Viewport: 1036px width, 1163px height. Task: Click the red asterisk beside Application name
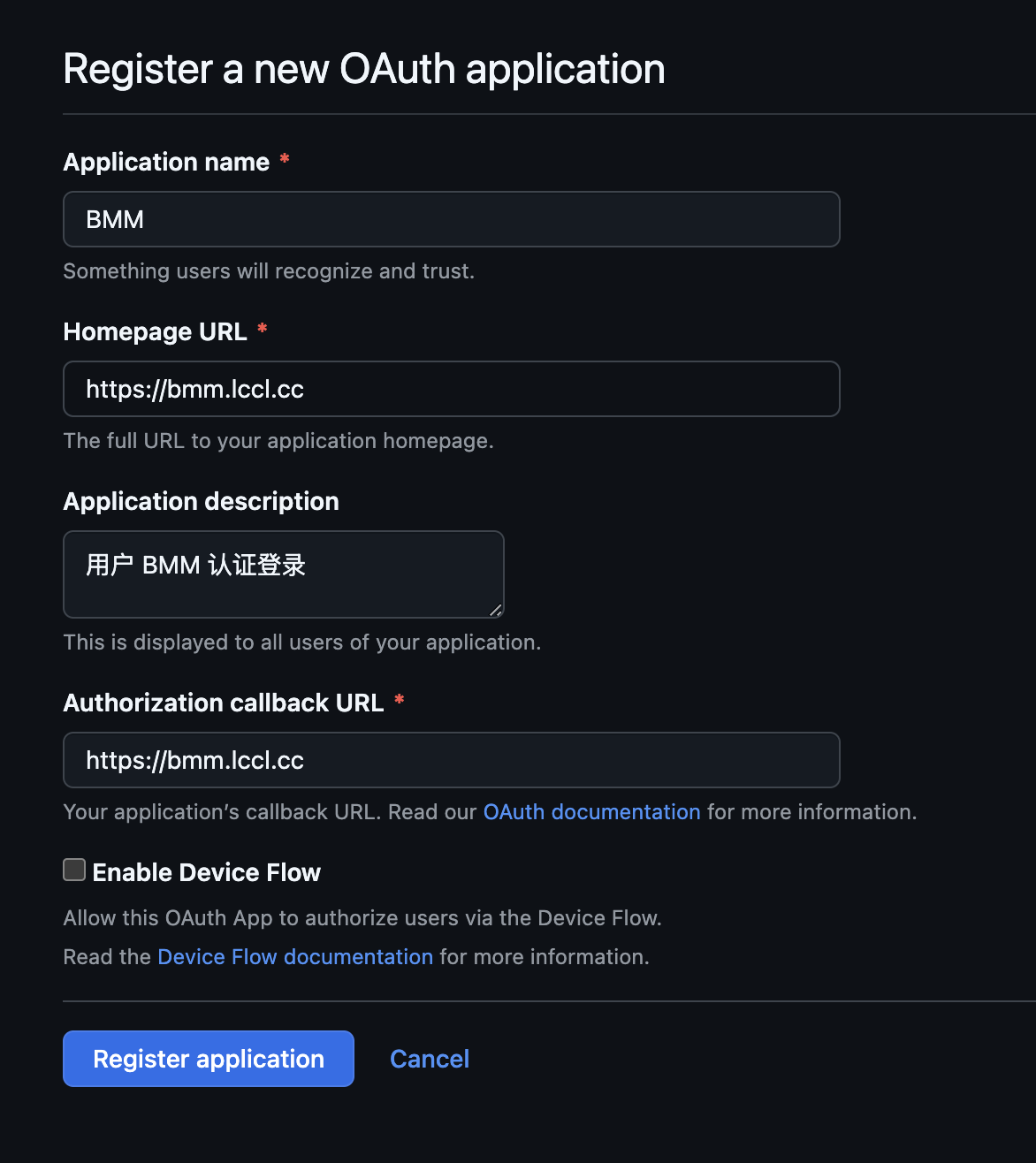[x=285, y=159]
